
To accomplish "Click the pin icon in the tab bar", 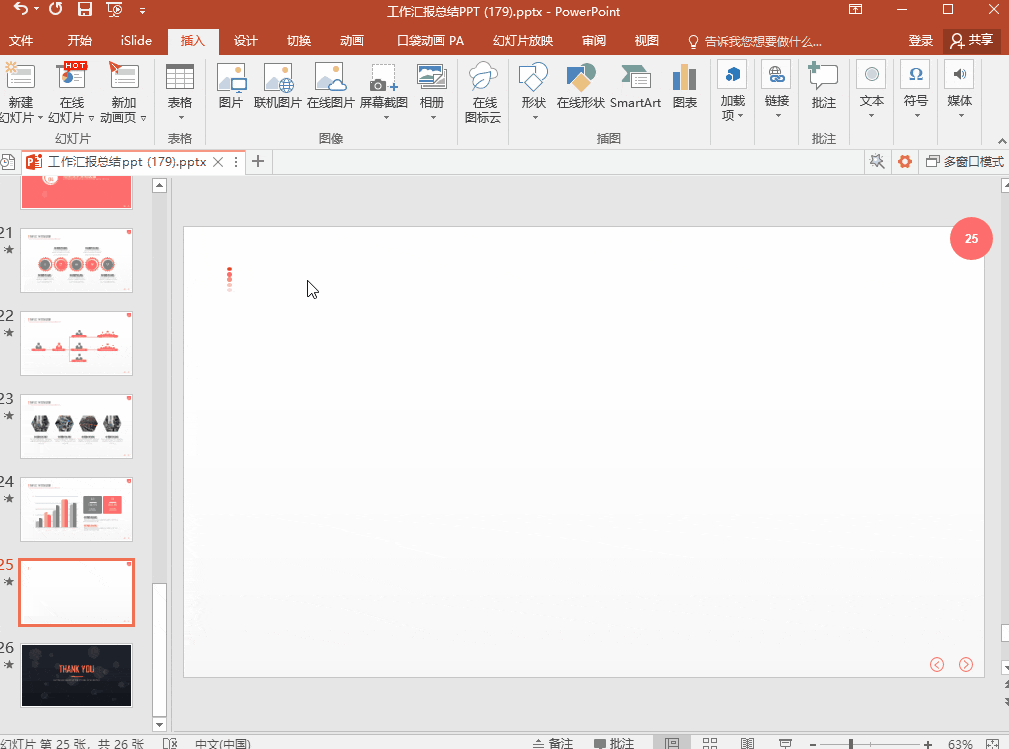I will tap(876, 161).
